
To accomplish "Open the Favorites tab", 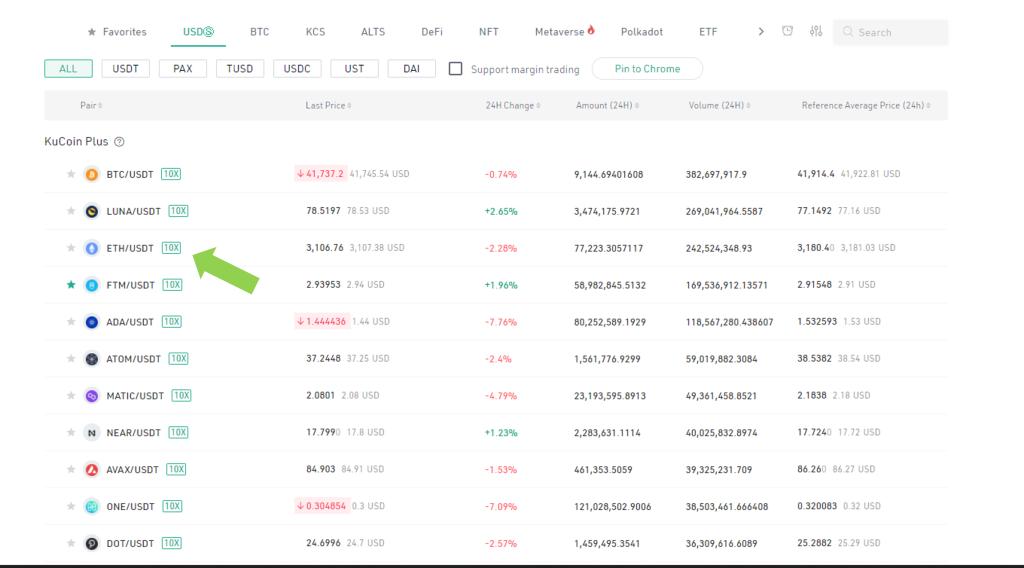I will pyautogui.click(x=117, y=31).
